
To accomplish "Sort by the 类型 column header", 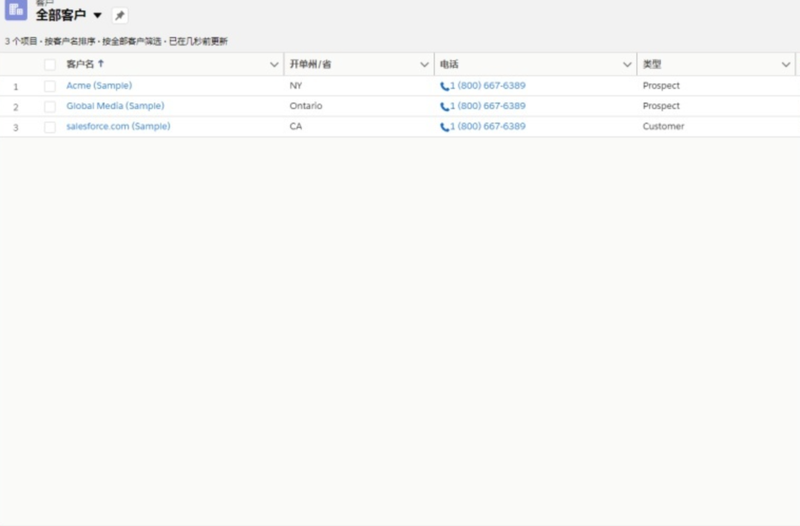I will 652,64.
